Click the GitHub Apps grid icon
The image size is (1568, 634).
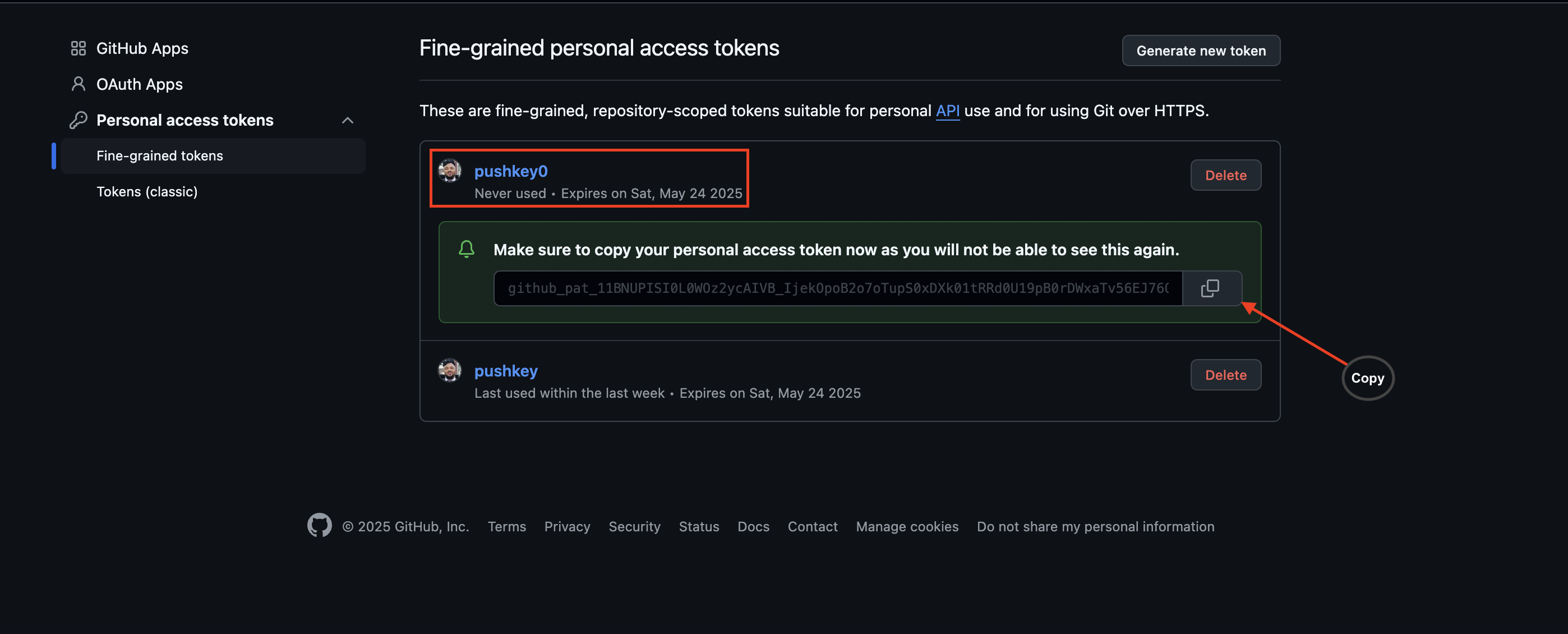[78, 48]
